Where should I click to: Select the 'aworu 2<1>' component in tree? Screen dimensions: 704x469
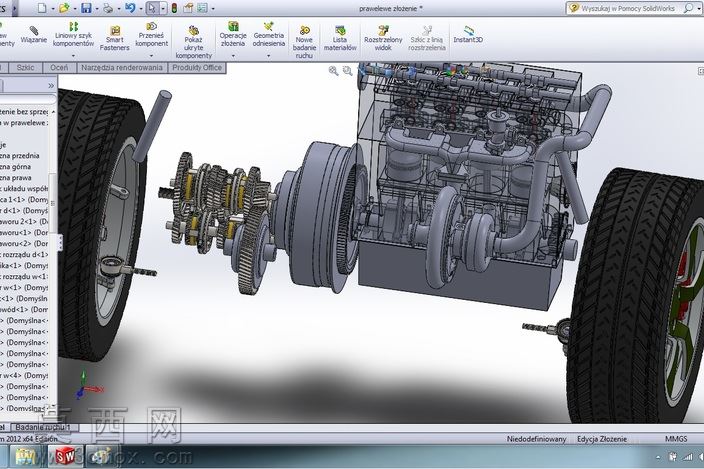pyautogui.click(x=24, y=221)
